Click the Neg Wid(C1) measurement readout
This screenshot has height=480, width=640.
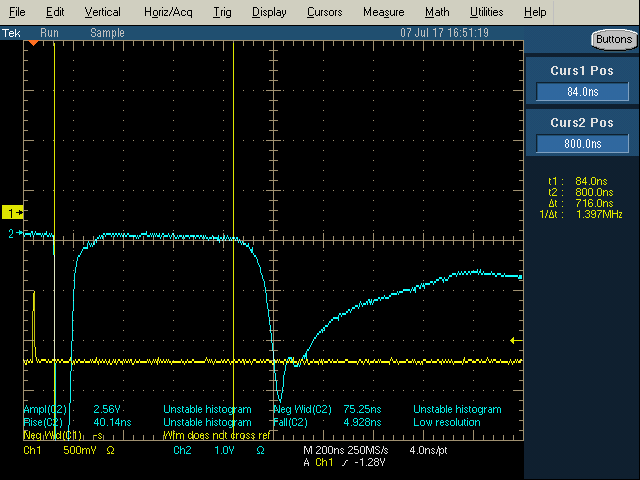(x=63, y=436)
